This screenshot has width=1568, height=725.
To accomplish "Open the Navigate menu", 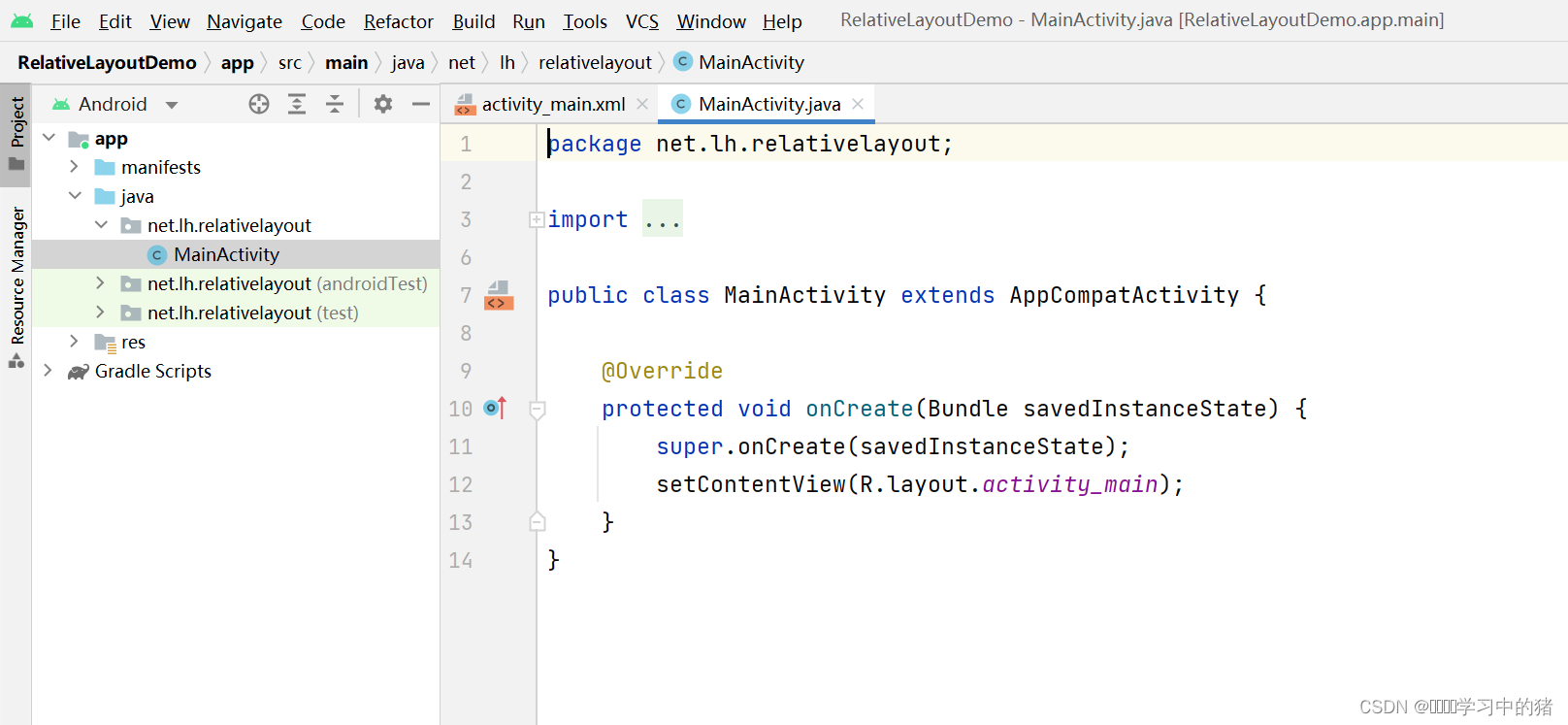I will [x=245, y=21].
